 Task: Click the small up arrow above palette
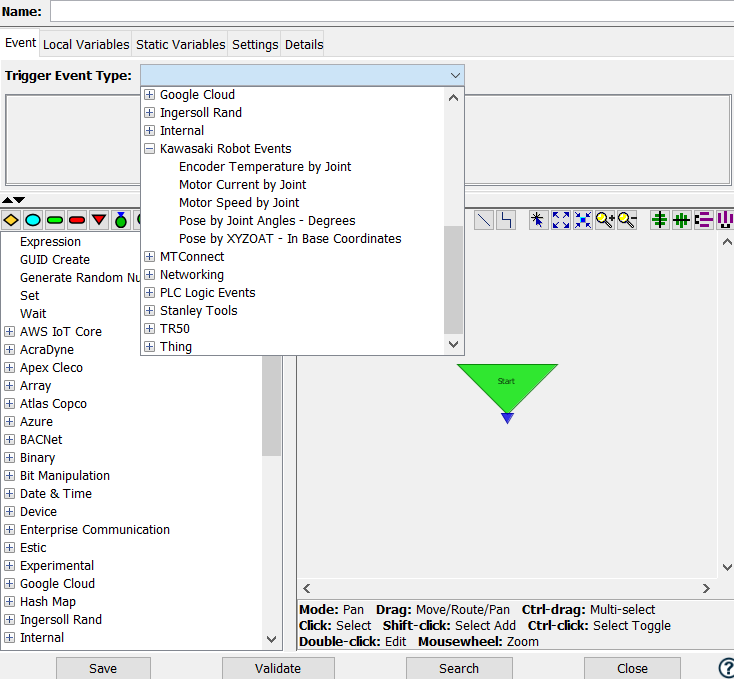click(x=7, y=200)
